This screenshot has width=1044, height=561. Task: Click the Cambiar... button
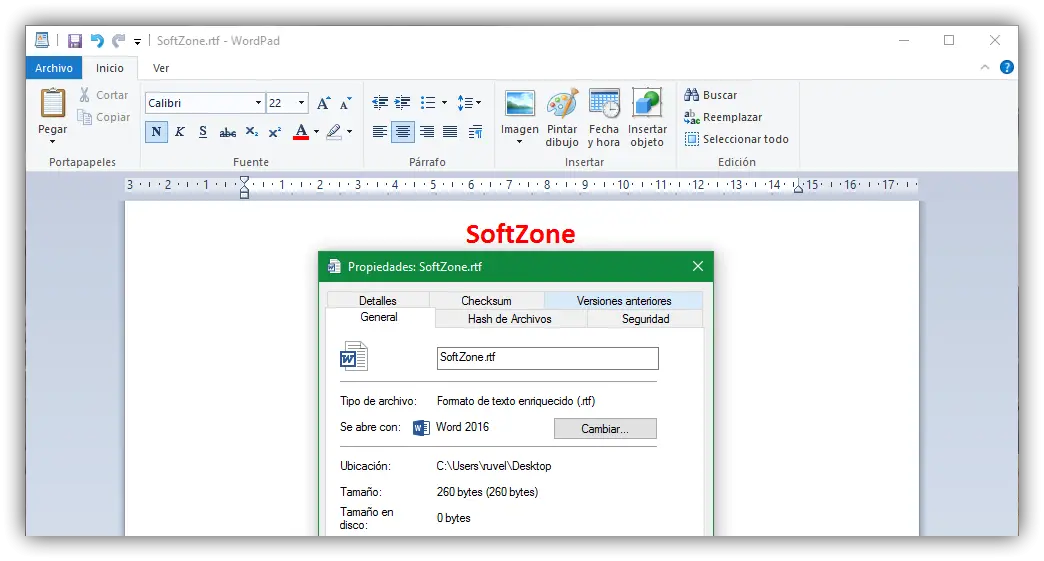pos(605,429)
